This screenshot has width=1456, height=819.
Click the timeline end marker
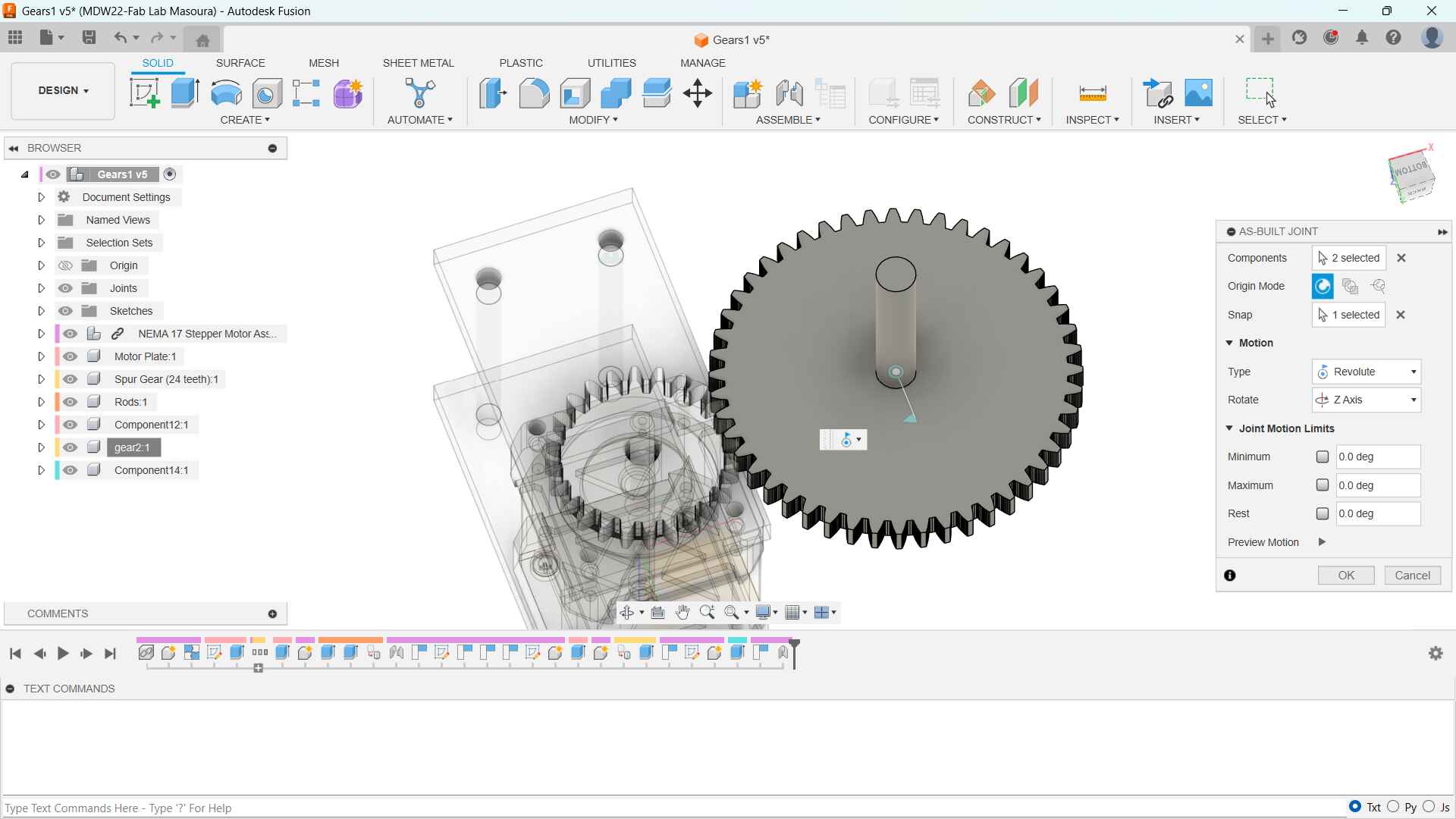coord(795,654)
